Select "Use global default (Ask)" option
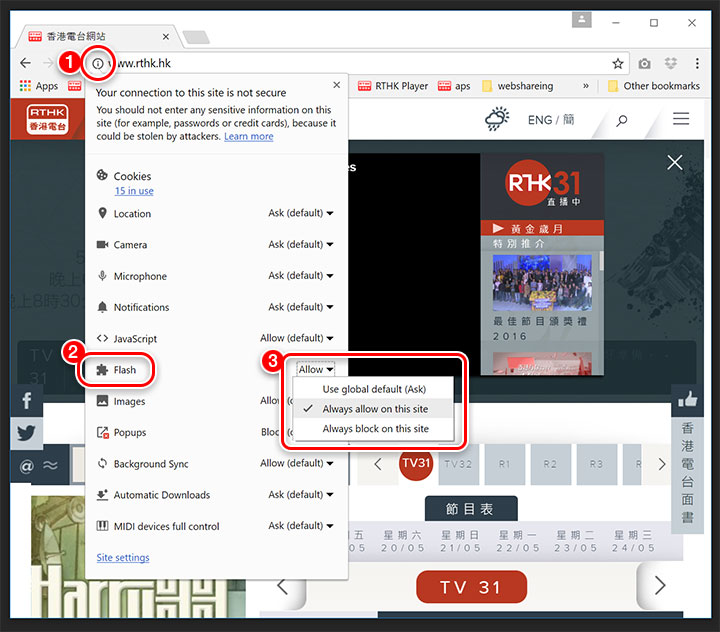Image resolution: width=720 pixels, height=632 pixels. coord(374,389)
